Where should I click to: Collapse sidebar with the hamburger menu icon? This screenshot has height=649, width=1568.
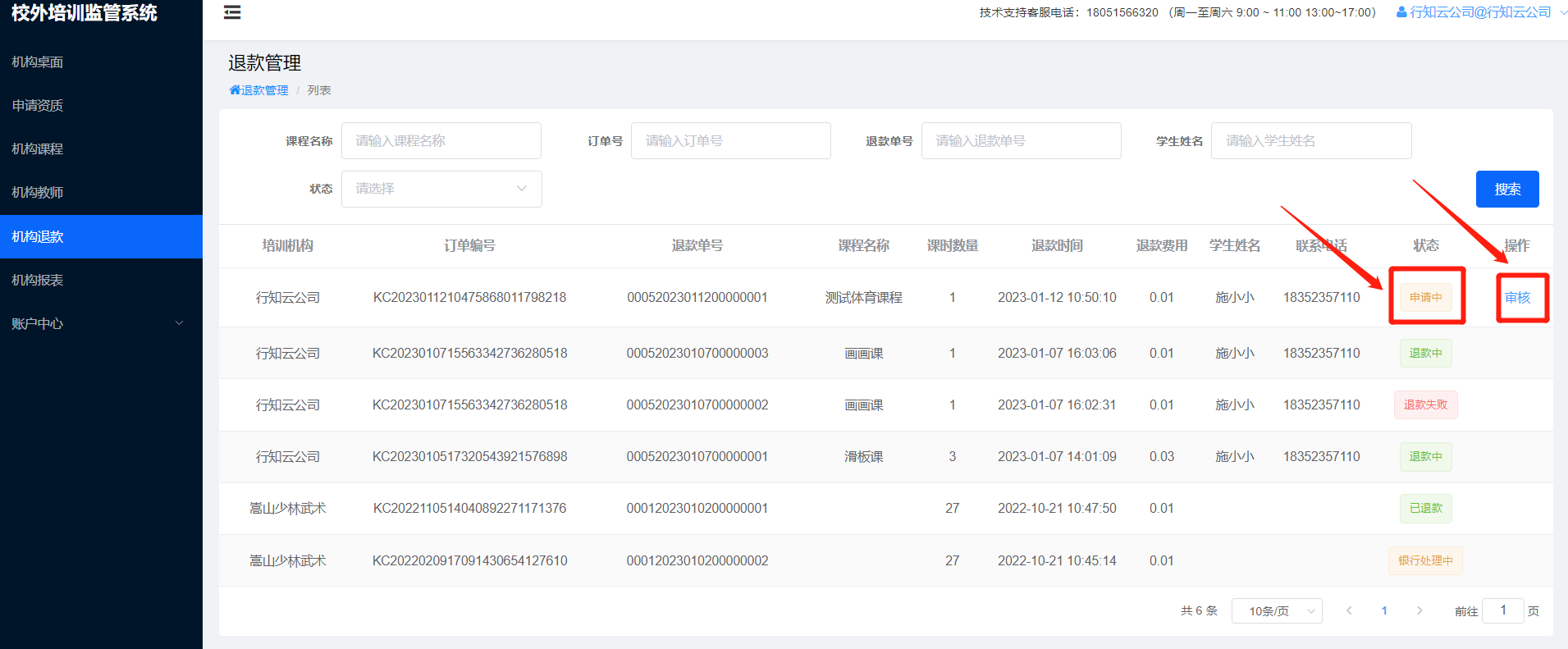(232, 12)
